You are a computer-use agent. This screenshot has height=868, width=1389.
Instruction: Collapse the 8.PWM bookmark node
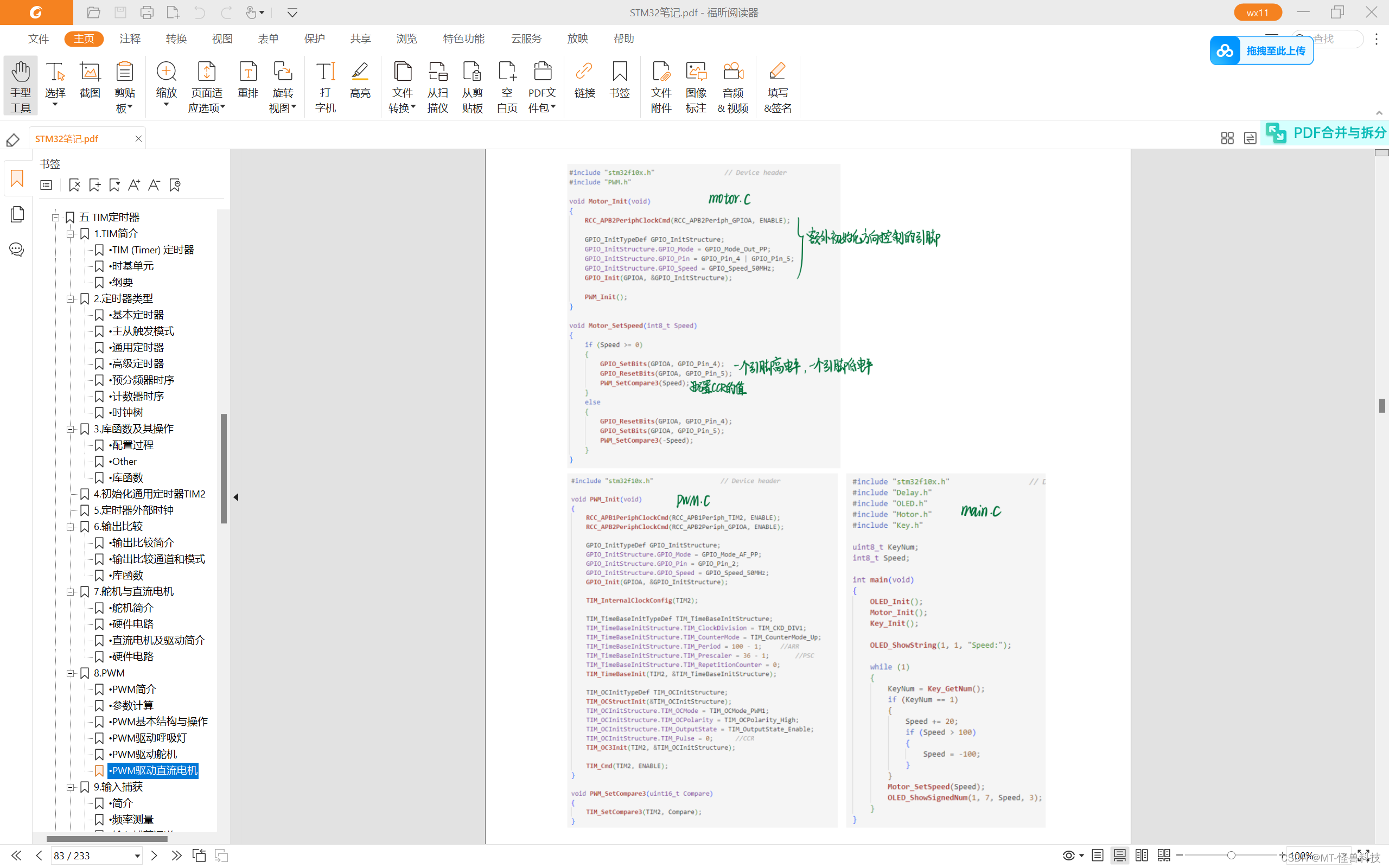[x=70, y=673]
